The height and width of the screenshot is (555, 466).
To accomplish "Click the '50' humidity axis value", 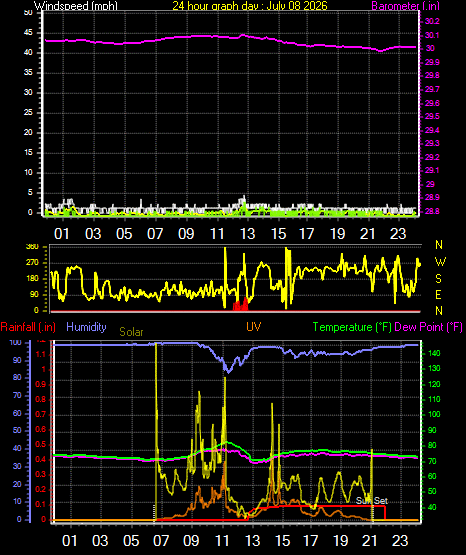I will (17, 430).
